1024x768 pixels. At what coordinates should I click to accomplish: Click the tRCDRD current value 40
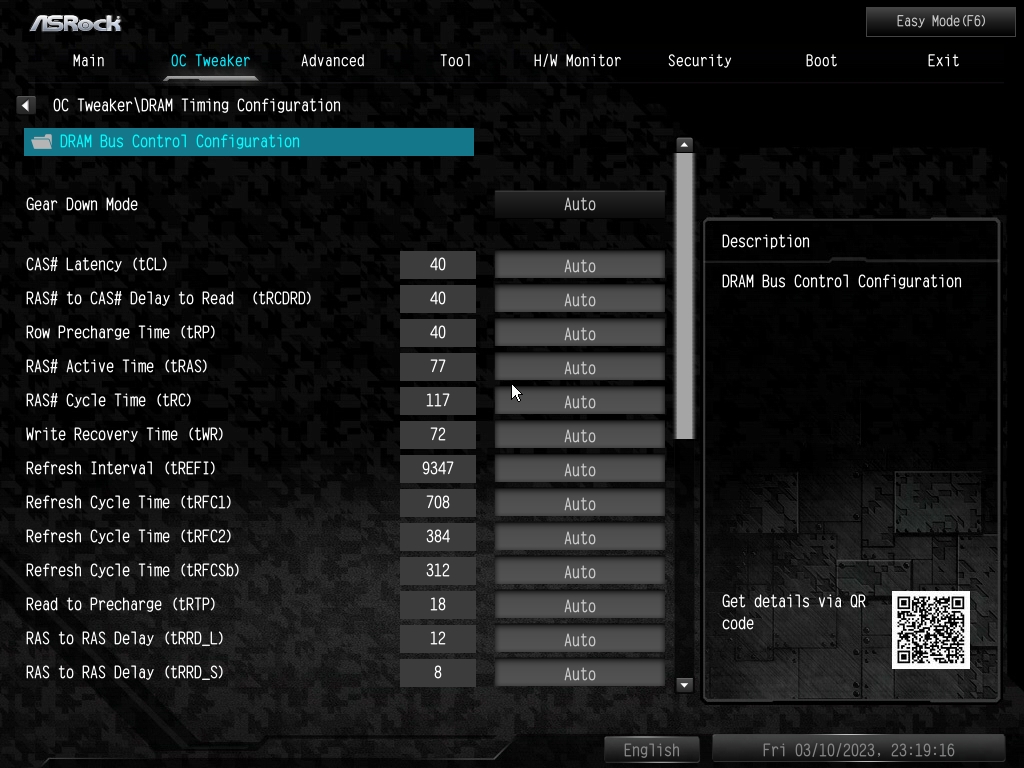(438, 298)
